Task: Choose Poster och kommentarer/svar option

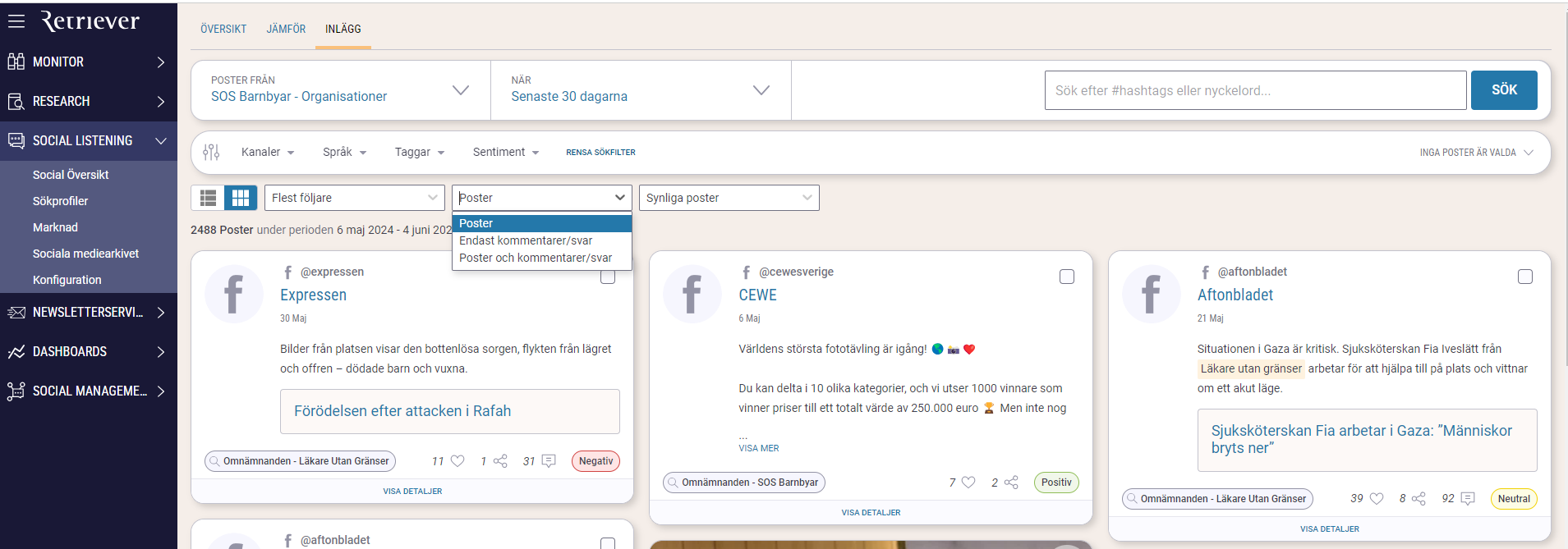Action: click(x=542, y=258)
